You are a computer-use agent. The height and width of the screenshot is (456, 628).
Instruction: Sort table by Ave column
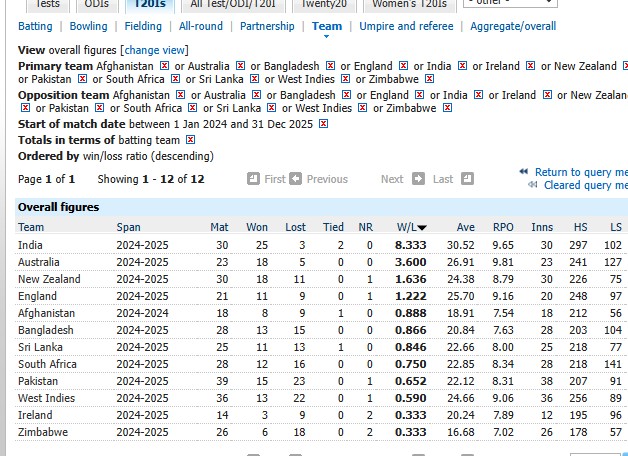pos(466,227)
